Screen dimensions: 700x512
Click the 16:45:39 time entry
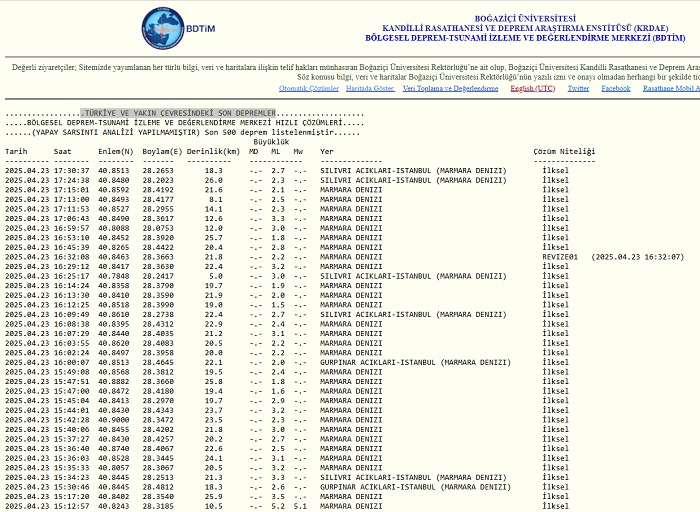click(x=71, y=247)
